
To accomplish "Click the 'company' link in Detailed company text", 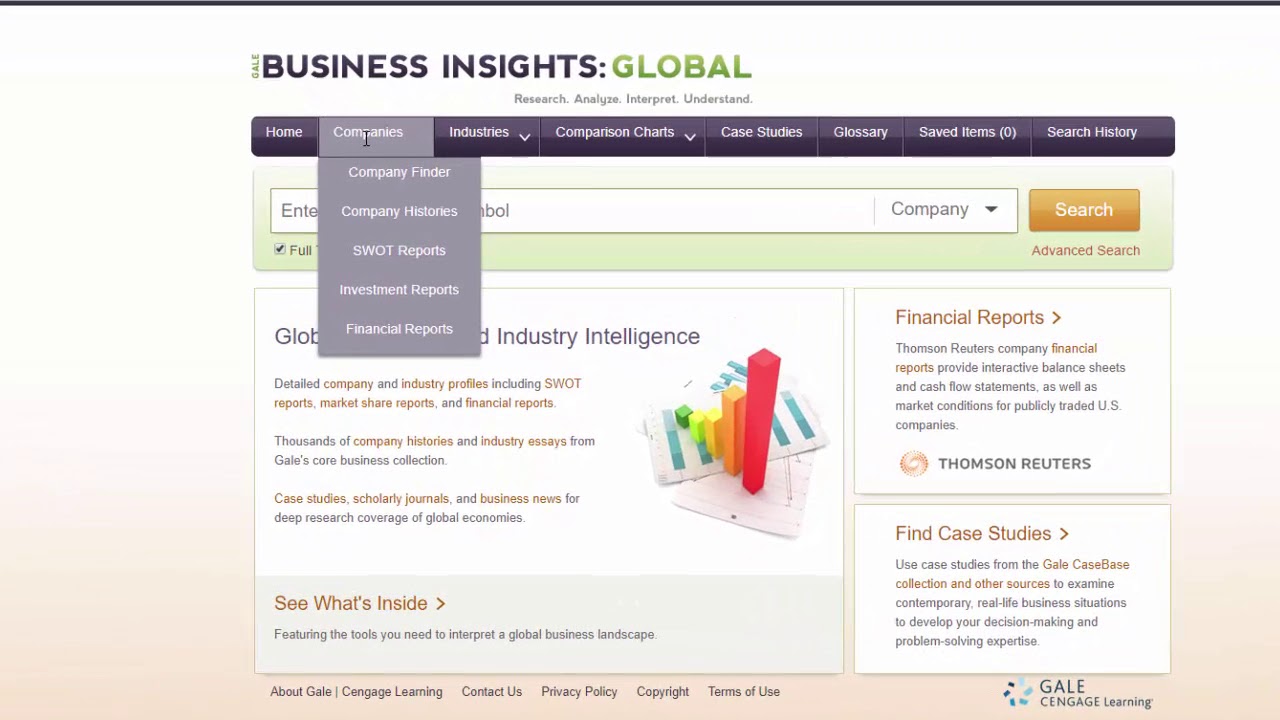I will (x=348, y=384).
